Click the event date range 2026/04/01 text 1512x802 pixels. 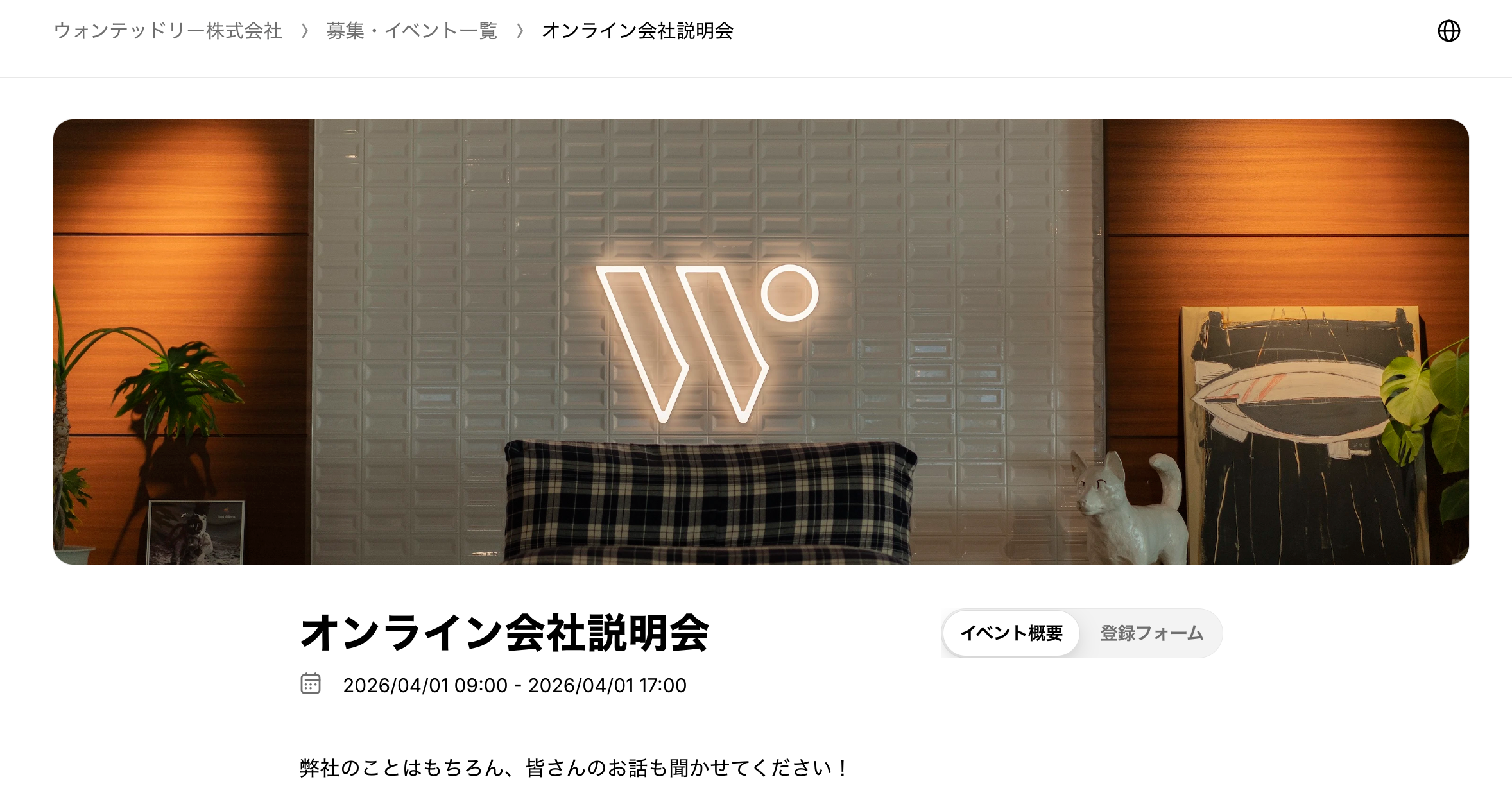pos(515,685)
